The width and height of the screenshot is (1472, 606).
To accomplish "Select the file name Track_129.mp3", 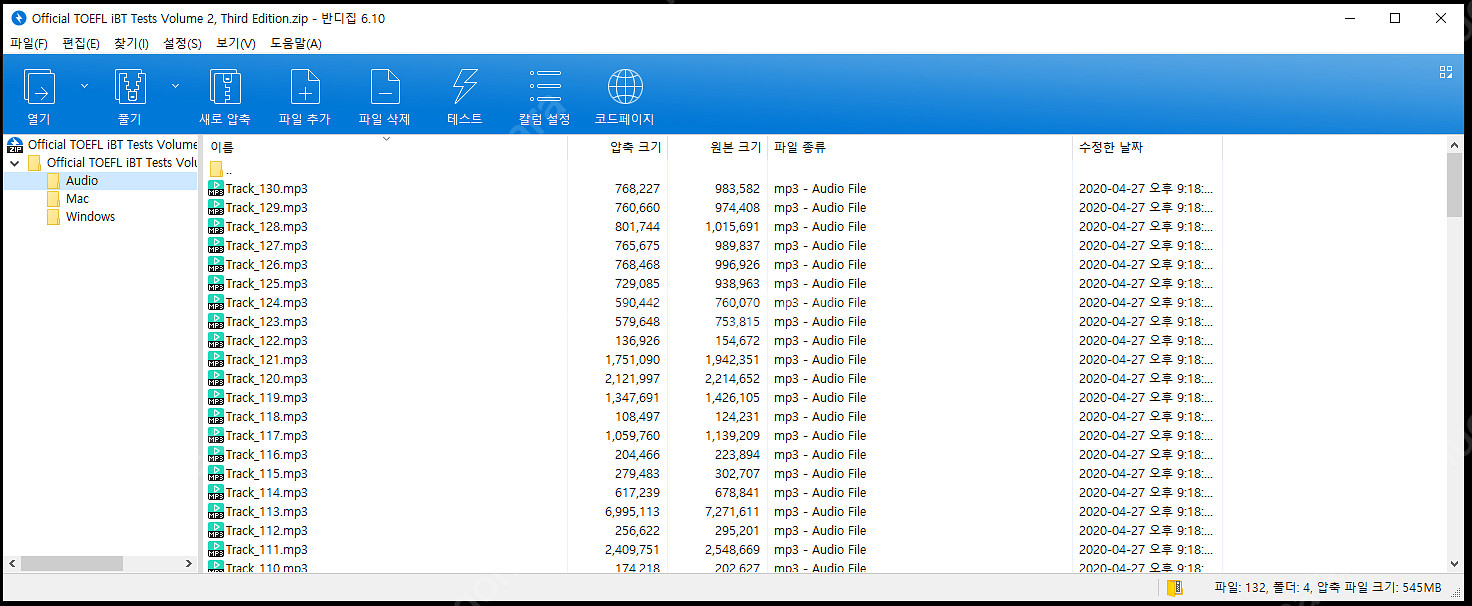I will pyautogui.click(x=267, y=208).
